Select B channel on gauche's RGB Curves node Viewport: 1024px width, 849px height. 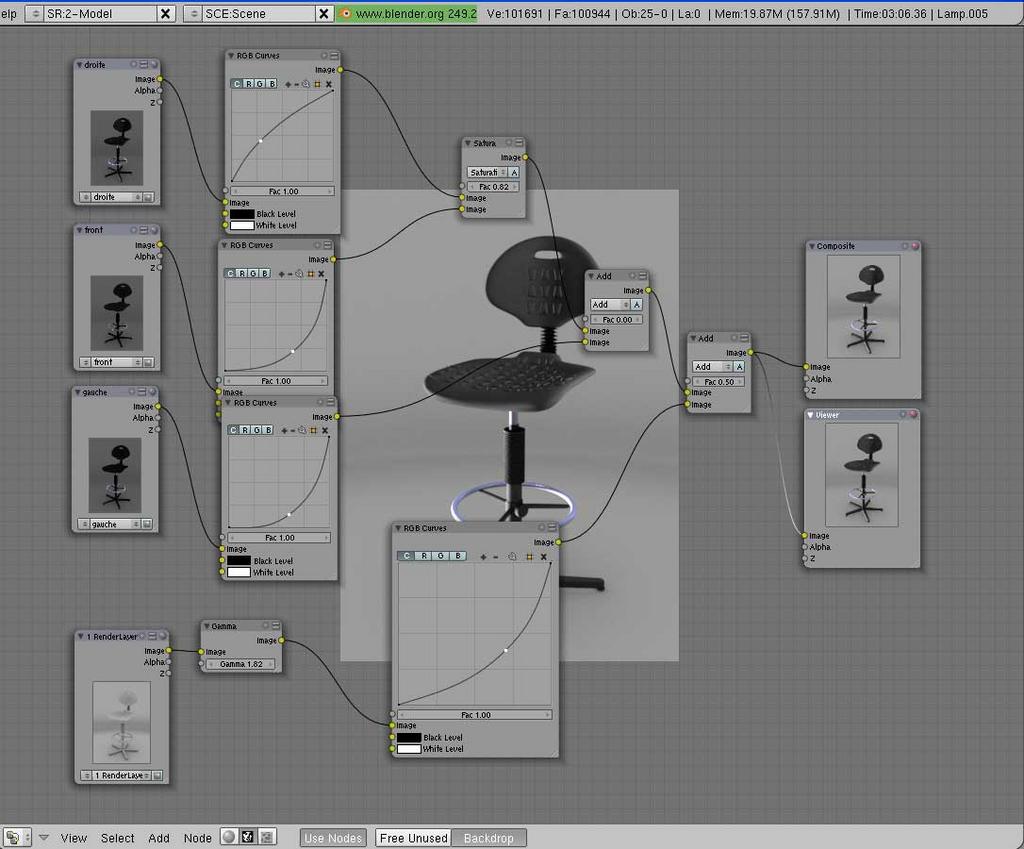(268, 430)
